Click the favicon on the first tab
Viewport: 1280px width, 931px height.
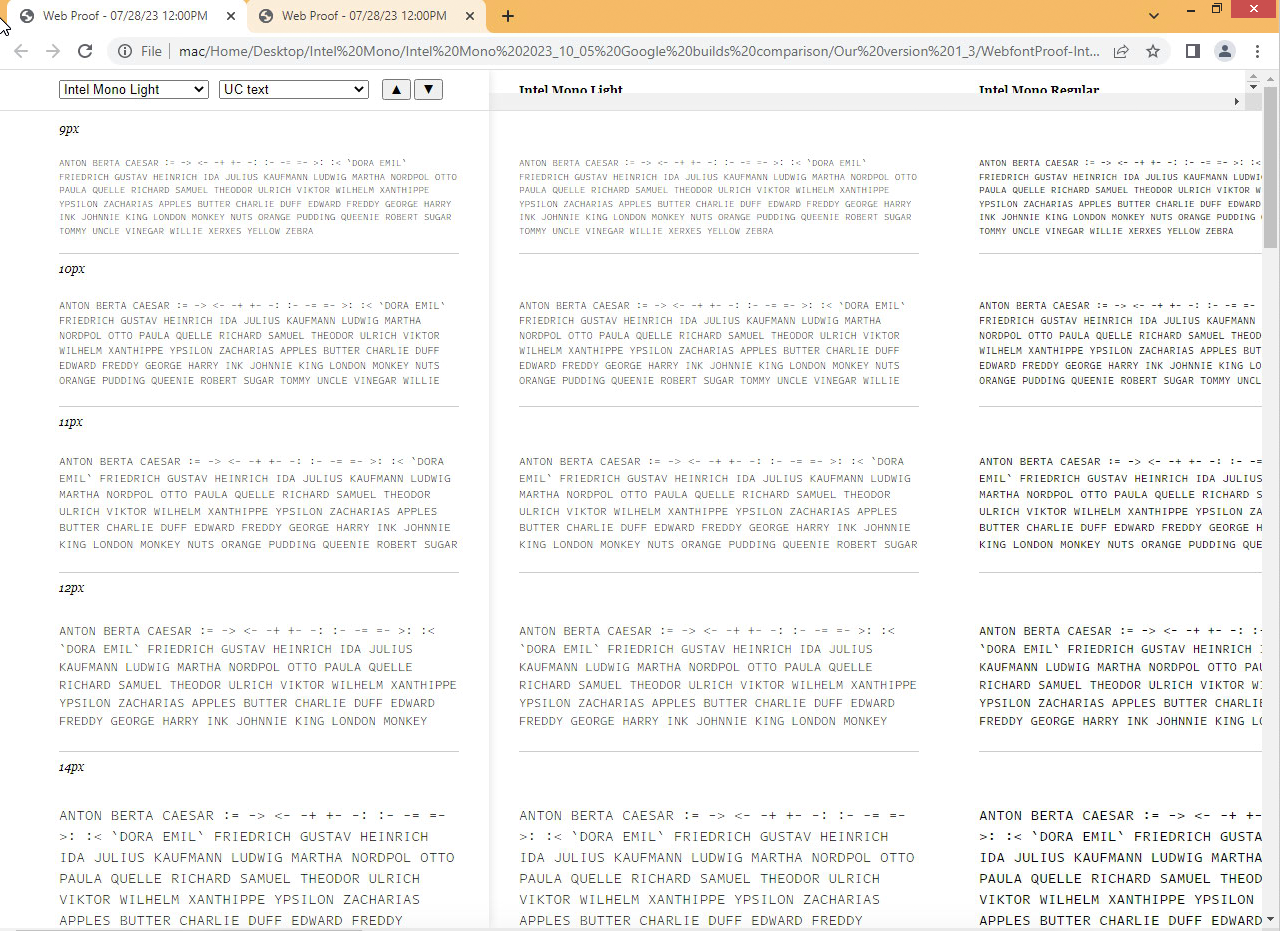27,16
